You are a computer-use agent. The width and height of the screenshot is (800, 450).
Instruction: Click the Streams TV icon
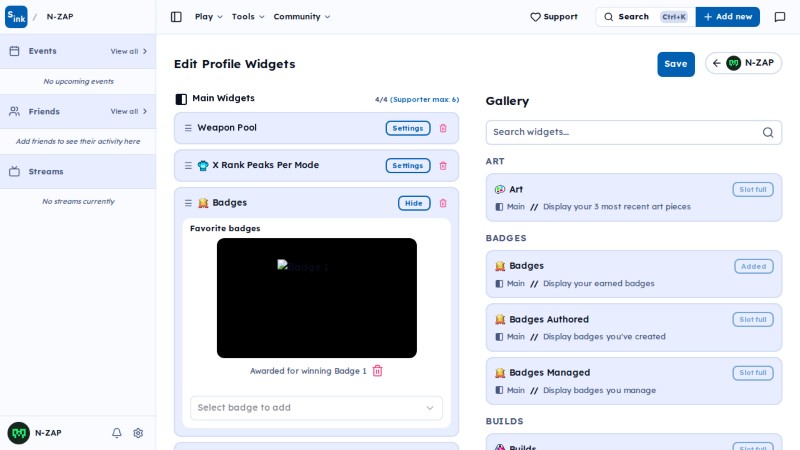click(14, 171)
